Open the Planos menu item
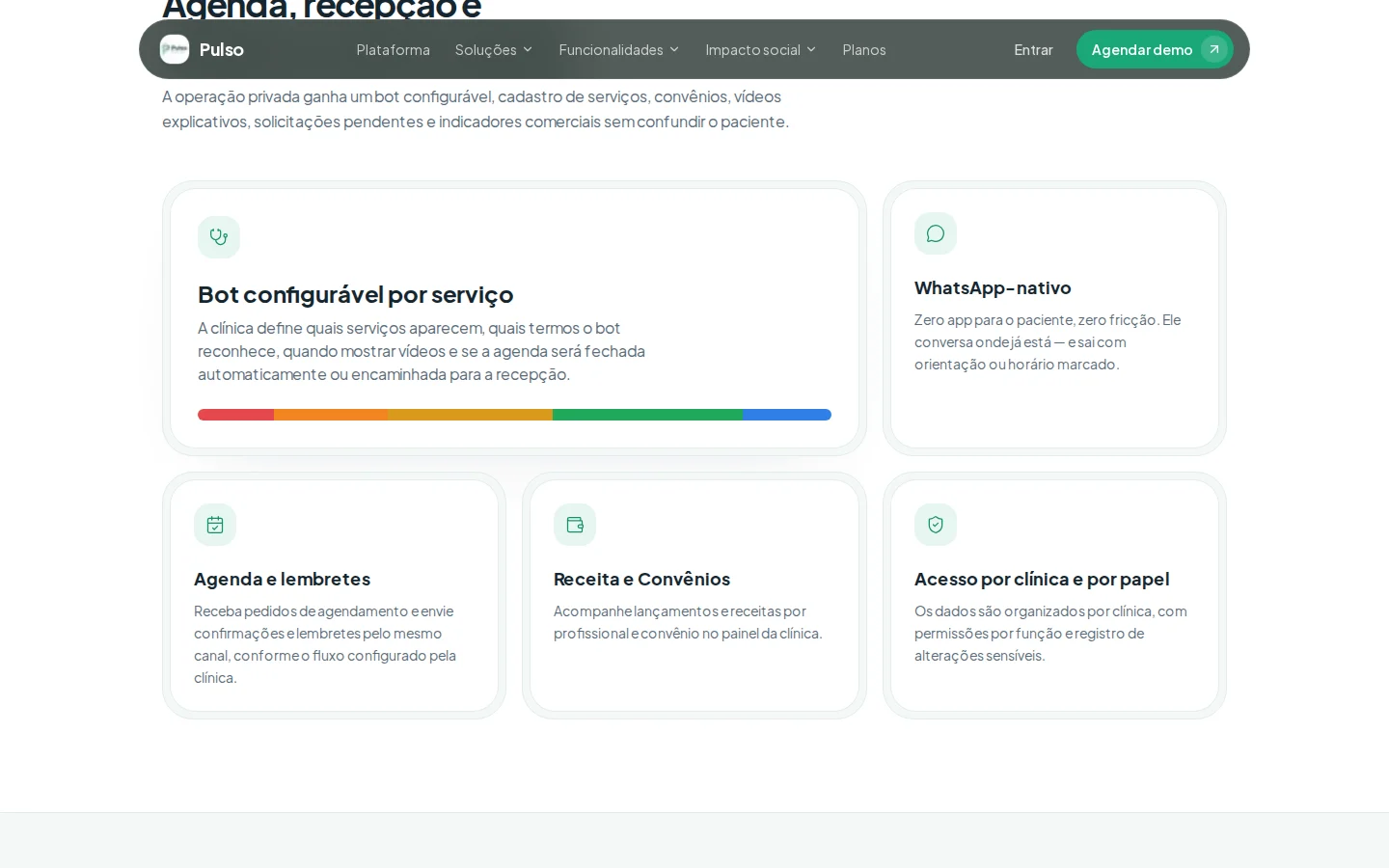Viewport: 1389px width, 868px height. click(864, 49)
